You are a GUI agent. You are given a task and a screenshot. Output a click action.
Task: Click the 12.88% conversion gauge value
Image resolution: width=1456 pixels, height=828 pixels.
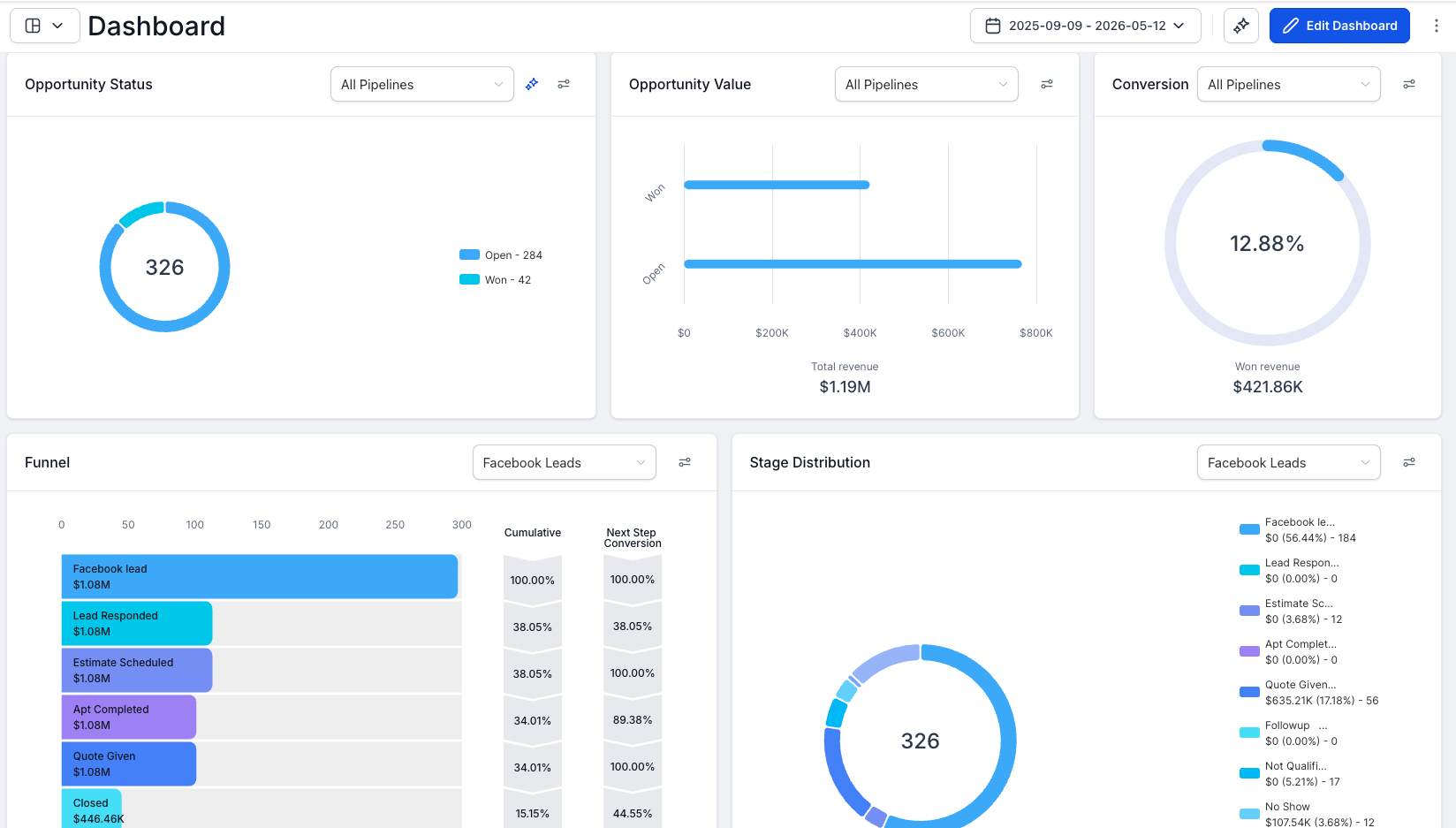pyautogui.click(x=1267, y=244)
